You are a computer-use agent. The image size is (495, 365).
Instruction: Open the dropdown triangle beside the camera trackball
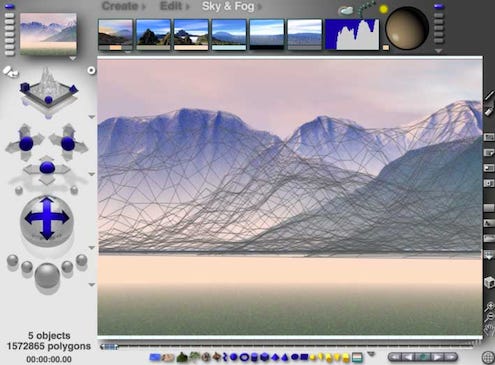pos(92,248)
